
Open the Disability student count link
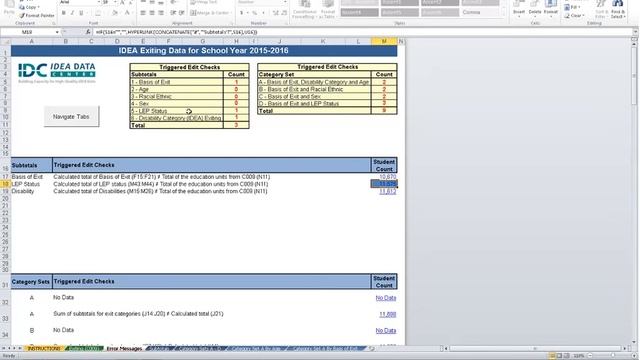[387, 191]
